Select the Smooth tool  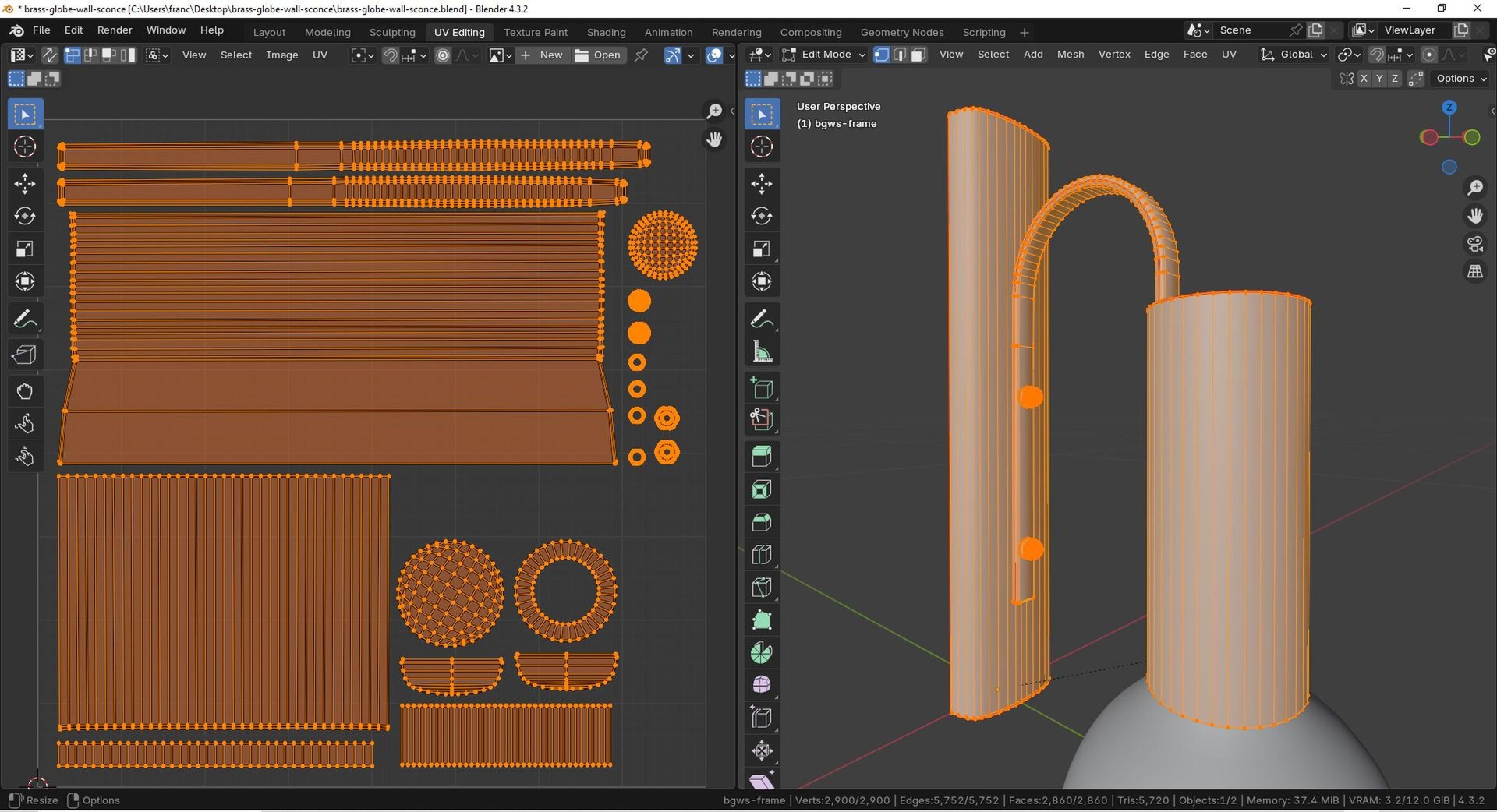762,685
